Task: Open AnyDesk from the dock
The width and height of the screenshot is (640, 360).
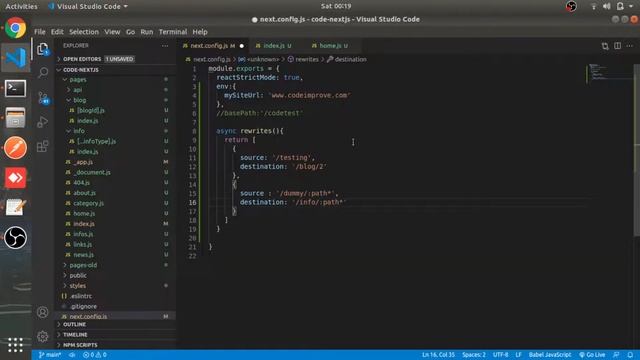Action: (16, 178)
